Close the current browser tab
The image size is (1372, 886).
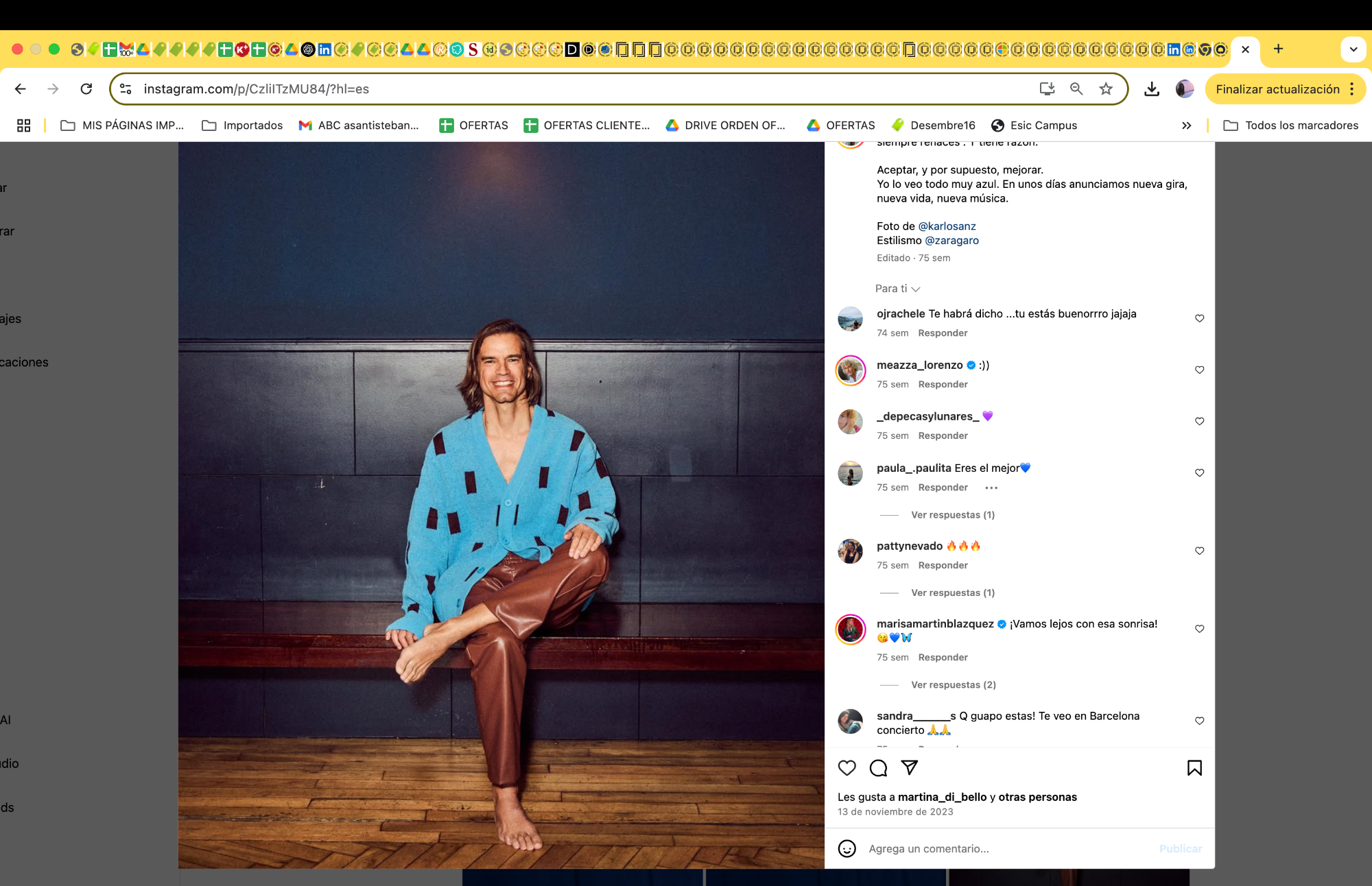pyautogui.click(x=1246, y=49)
